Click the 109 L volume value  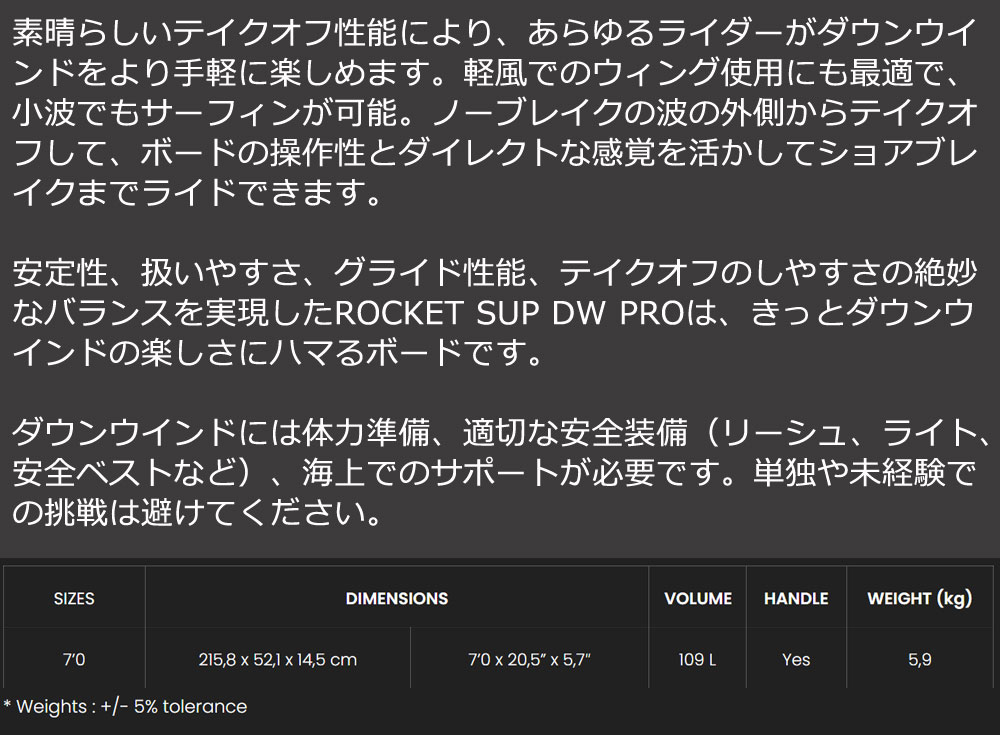click(697, 659)
